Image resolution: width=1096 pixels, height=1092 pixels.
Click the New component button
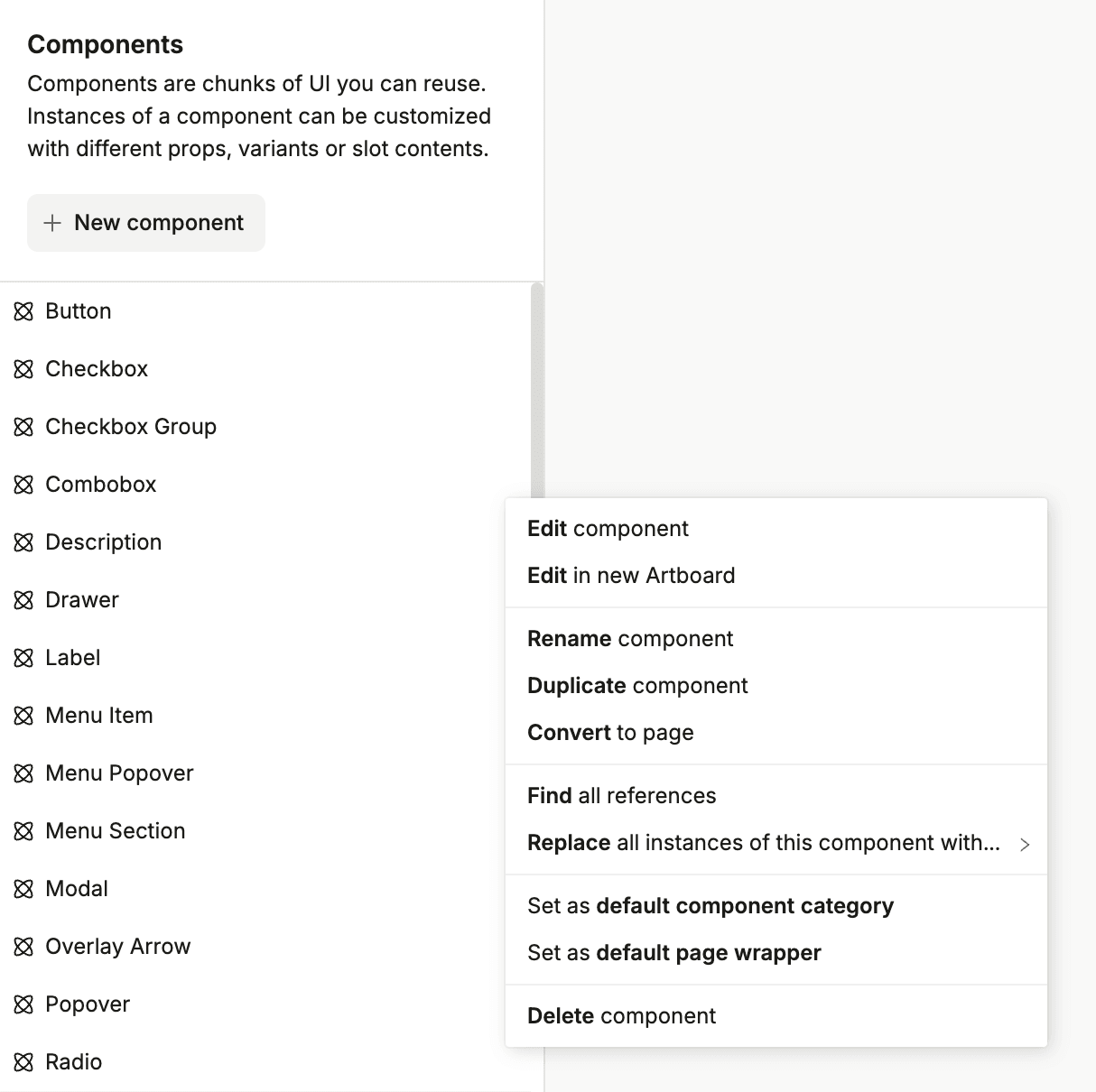145,222
